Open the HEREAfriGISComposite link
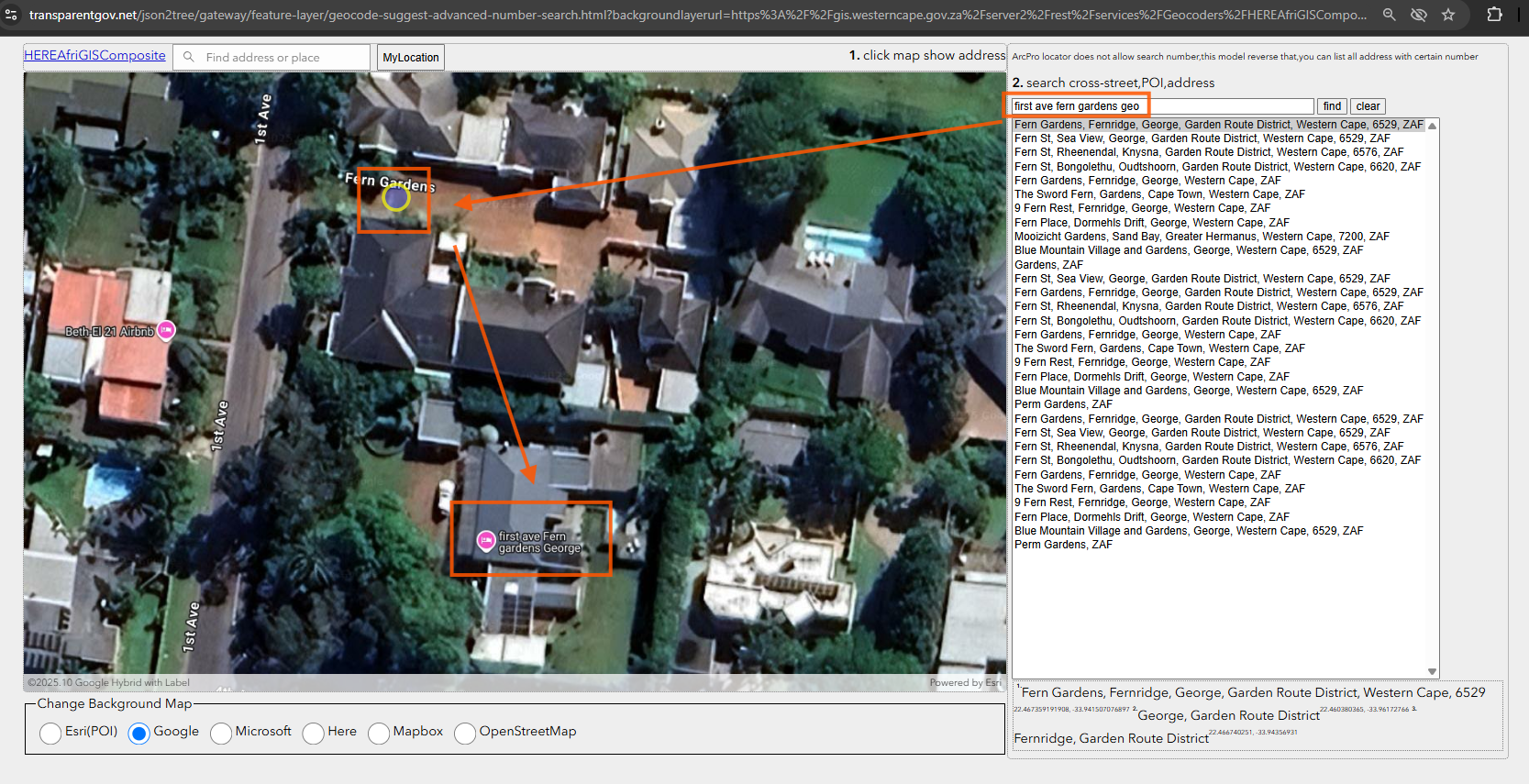Viewport: 1529px width, 784px height. click(x=94, y=55)
